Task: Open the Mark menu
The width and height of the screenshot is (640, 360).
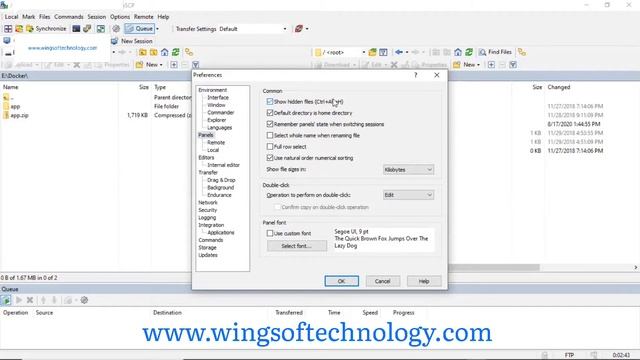Action: [29, 17]
